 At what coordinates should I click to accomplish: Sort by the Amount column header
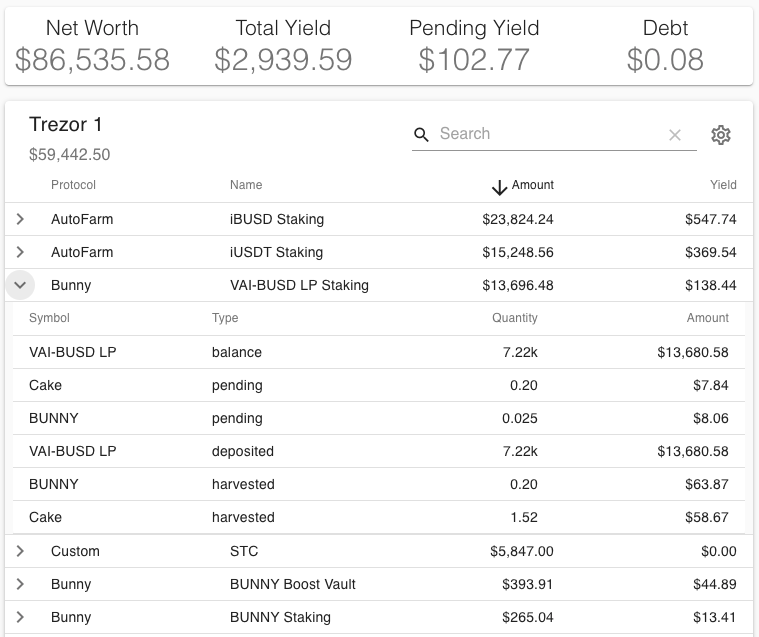point(532,185)
